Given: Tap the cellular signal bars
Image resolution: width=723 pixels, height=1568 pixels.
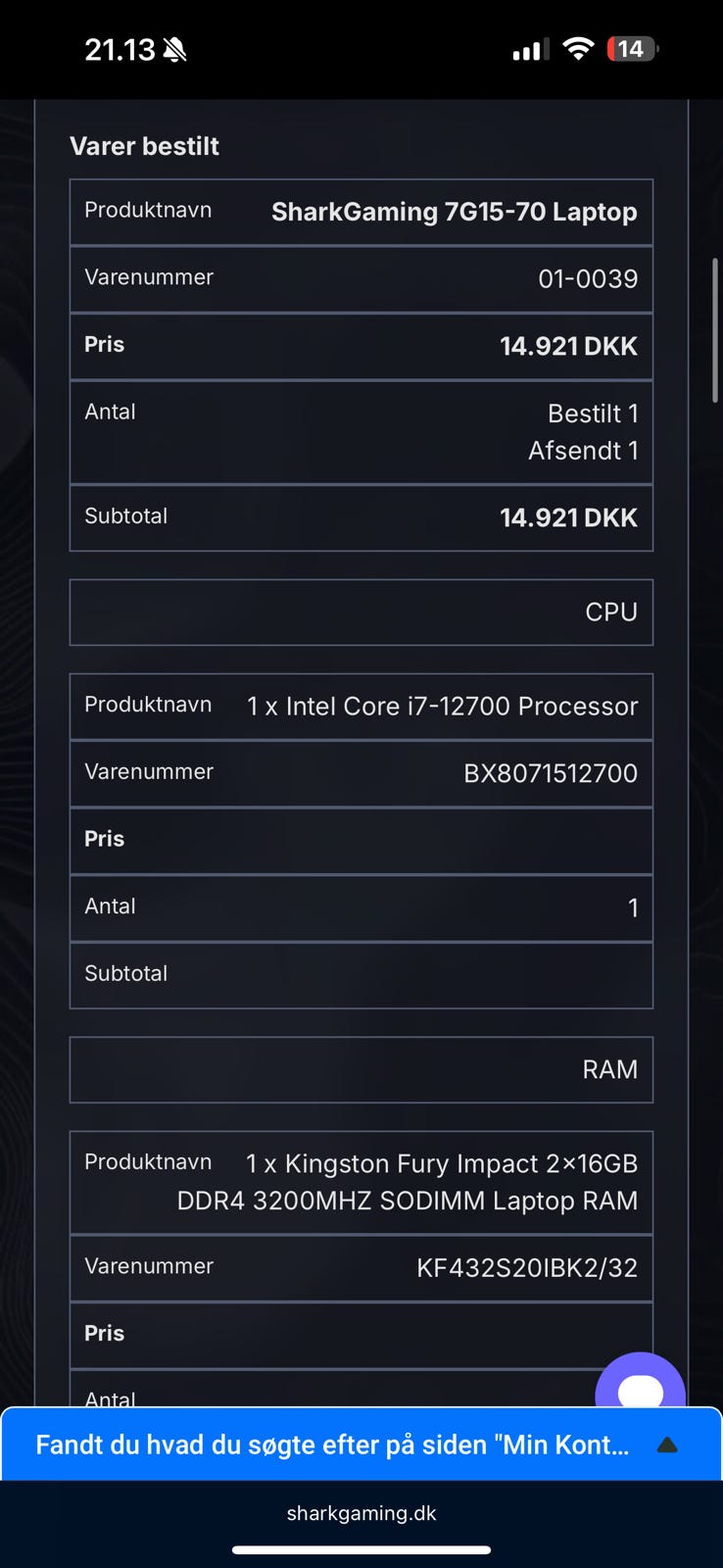Looking at the screenshot, I should click(x=531, y=50).
